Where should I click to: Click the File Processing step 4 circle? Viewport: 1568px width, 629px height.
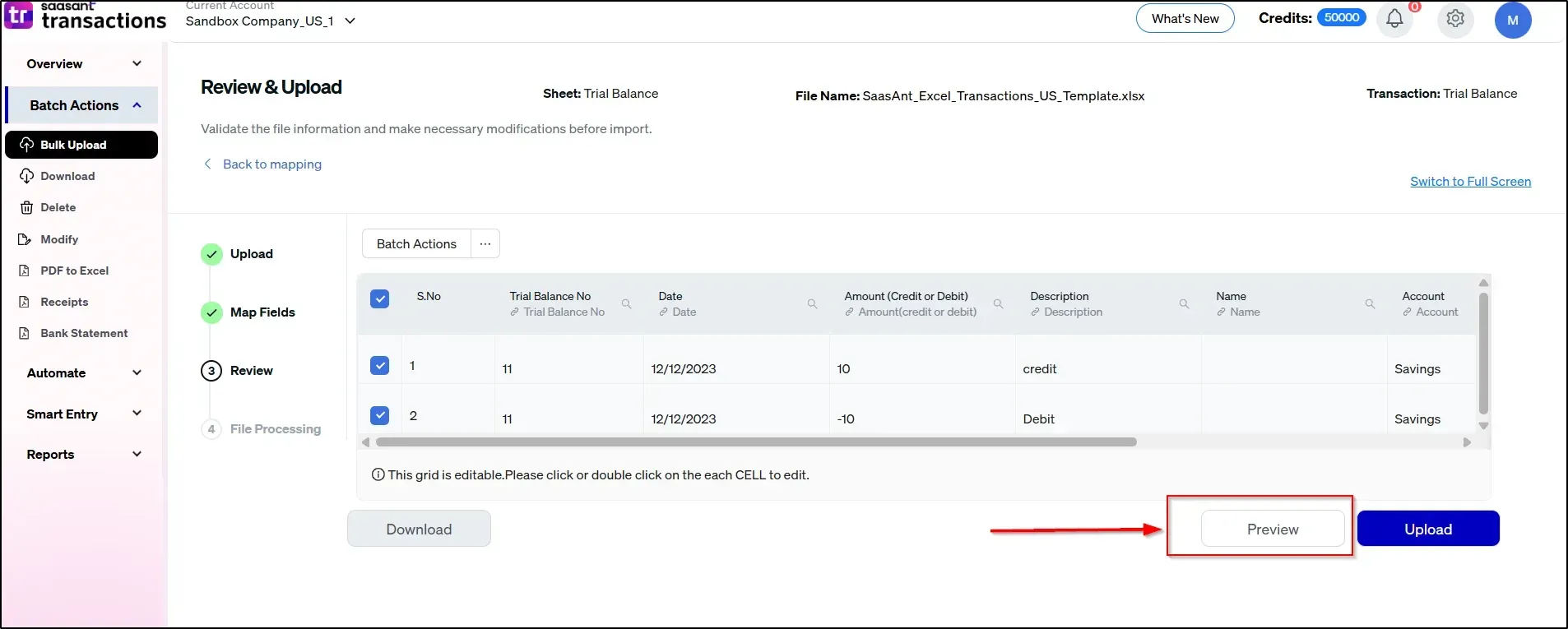[211, 429]
